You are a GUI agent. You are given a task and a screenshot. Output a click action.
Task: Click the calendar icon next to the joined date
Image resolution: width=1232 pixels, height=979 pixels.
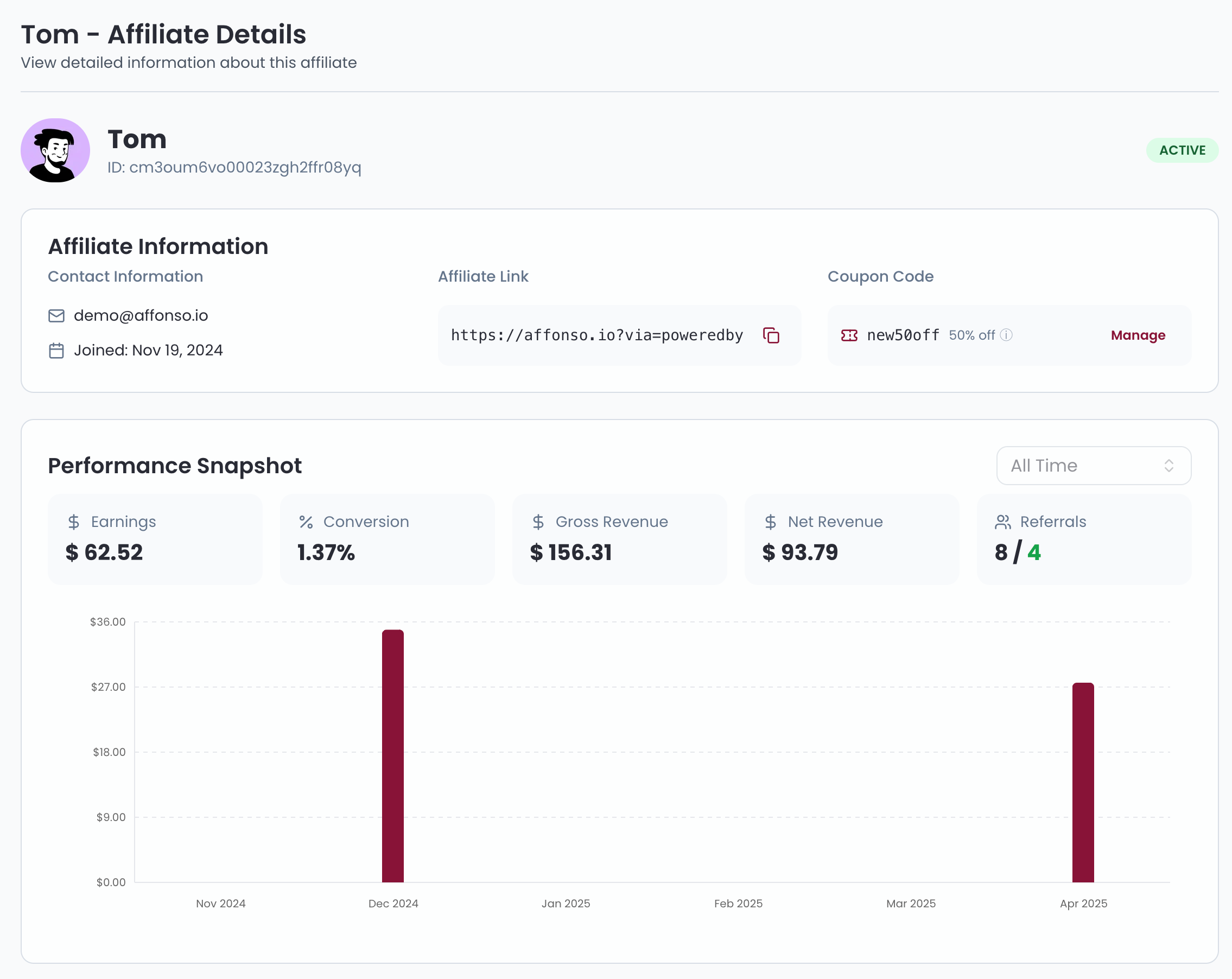coord(56,351)
